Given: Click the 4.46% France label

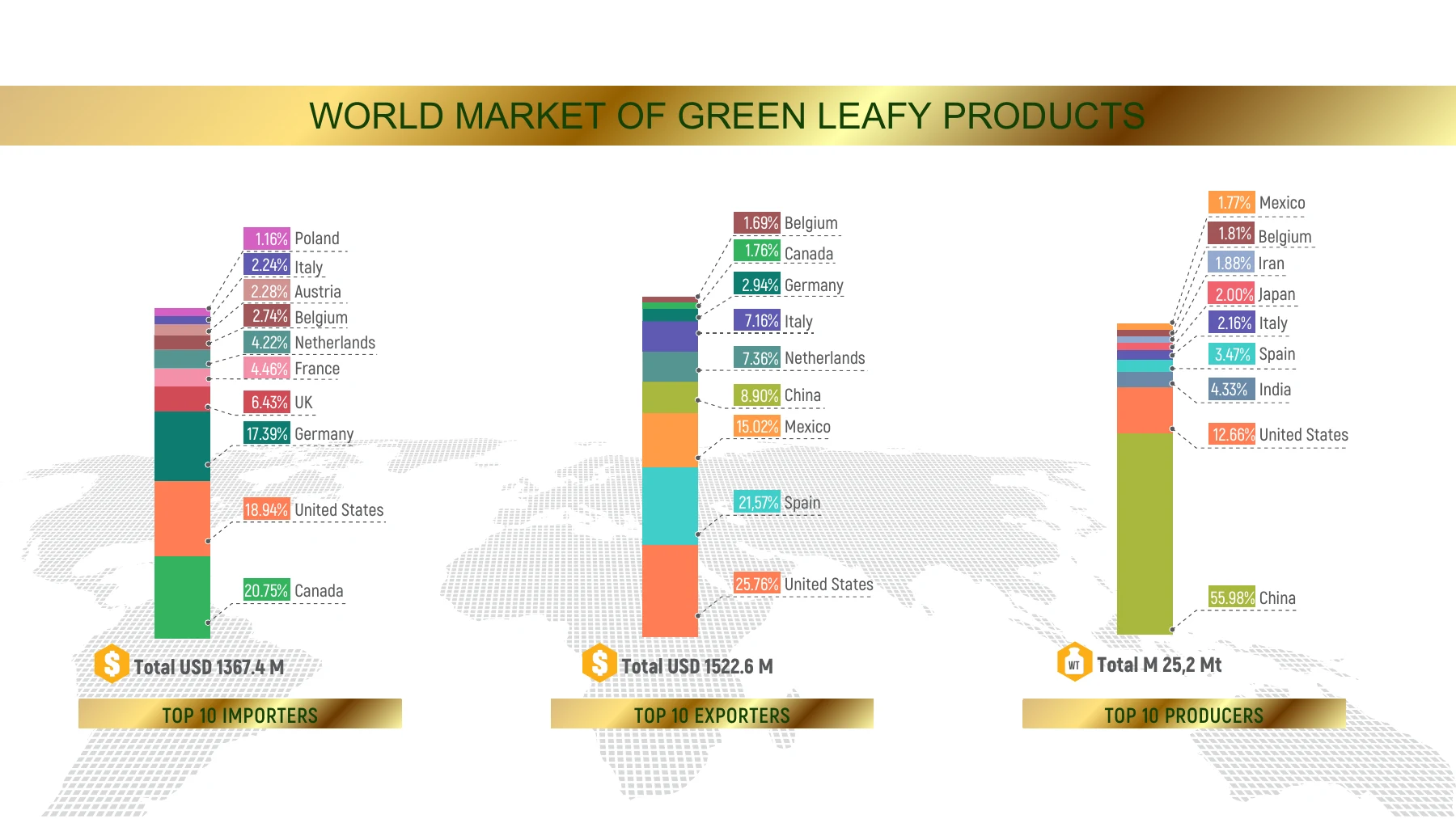Looking at the screenshot, I should [292, 369].
